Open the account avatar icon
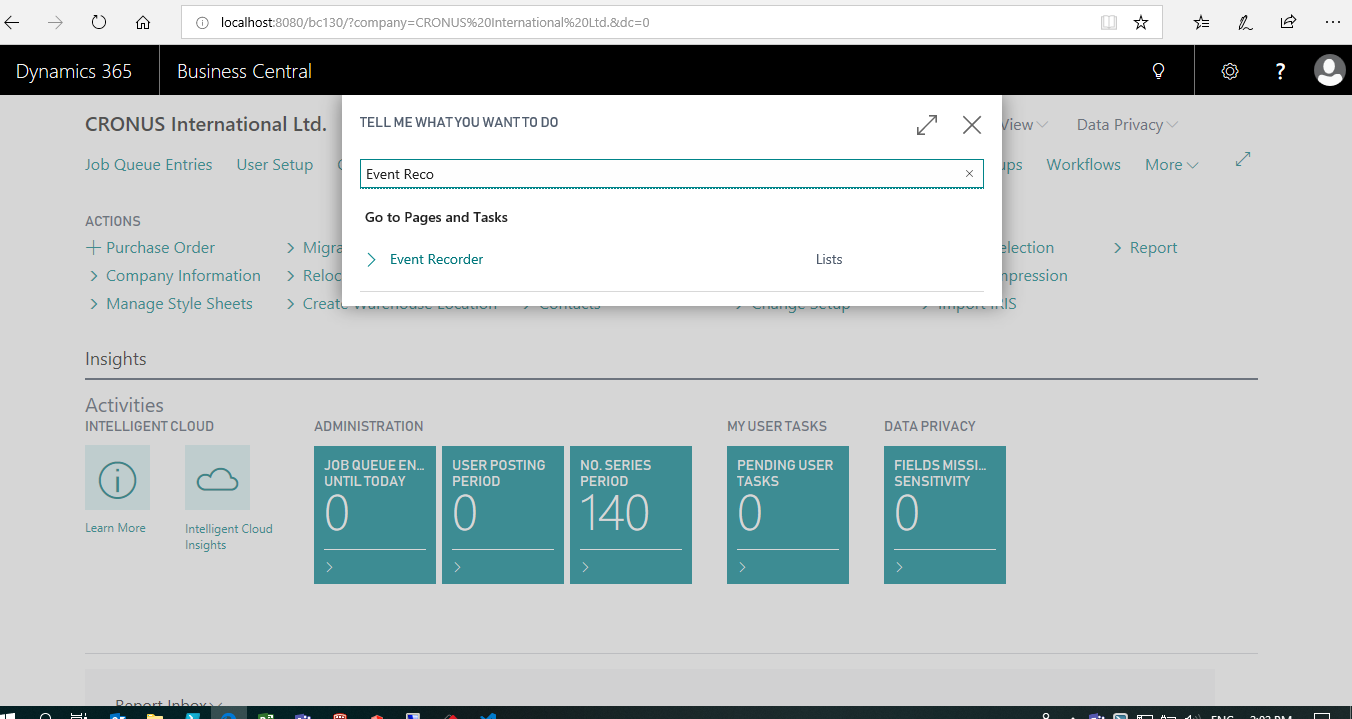1352x719 pixels. pyautogui.click(x=1330, y=70)
